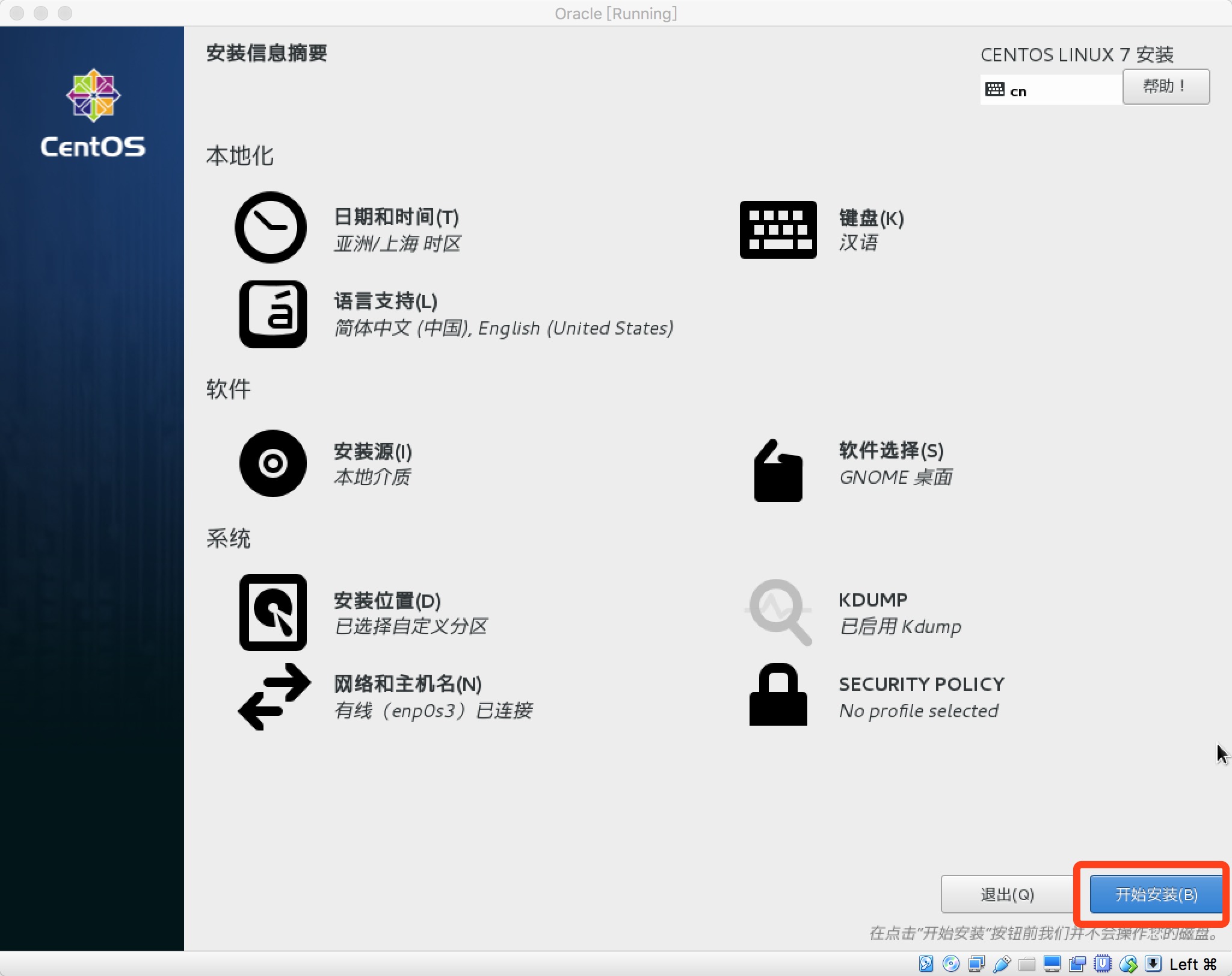This screenshot has height=976, width=1232.
Task: Open 日期和时间(T) settings label
Action: (396, 217)
